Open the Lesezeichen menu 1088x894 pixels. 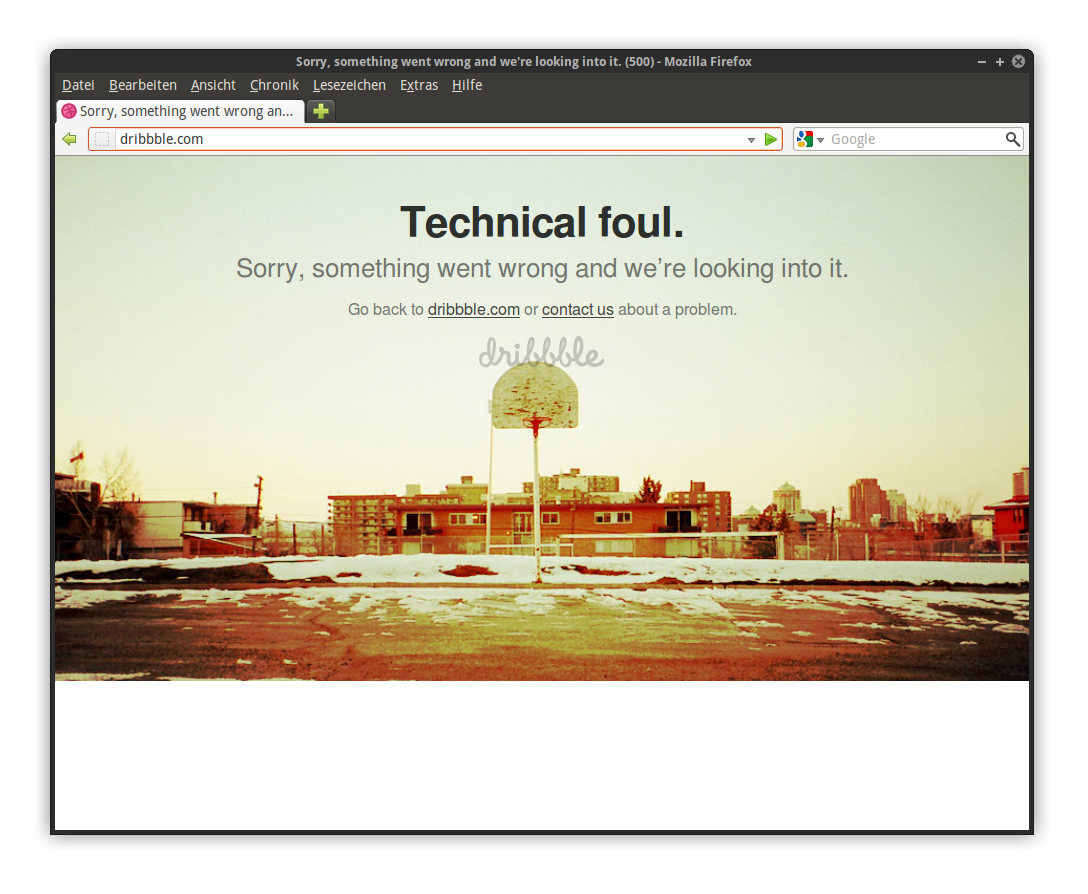(349, 85)
